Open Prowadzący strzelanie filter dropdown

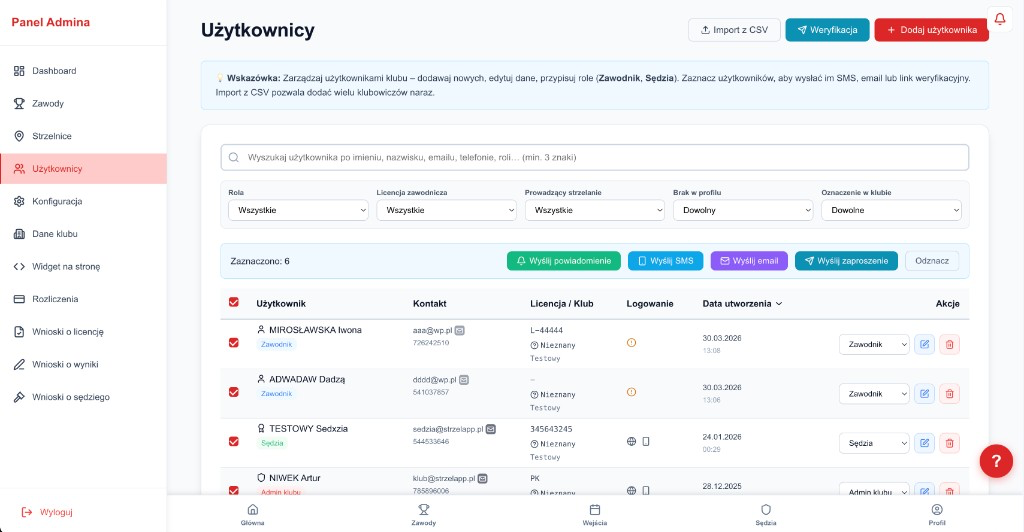[x=595, y=210]
